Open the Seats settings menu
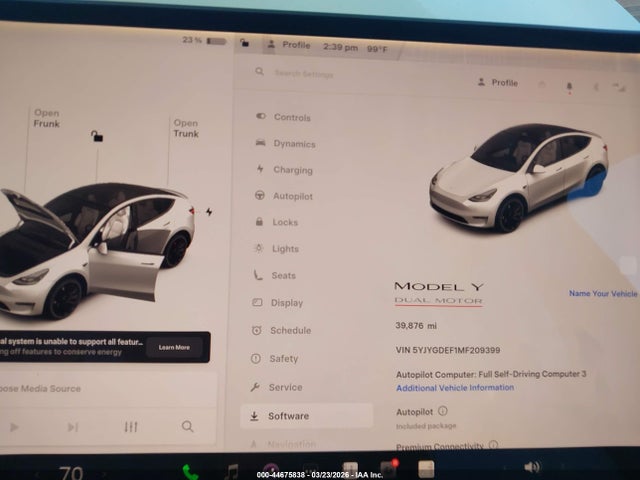 point(274,276)
